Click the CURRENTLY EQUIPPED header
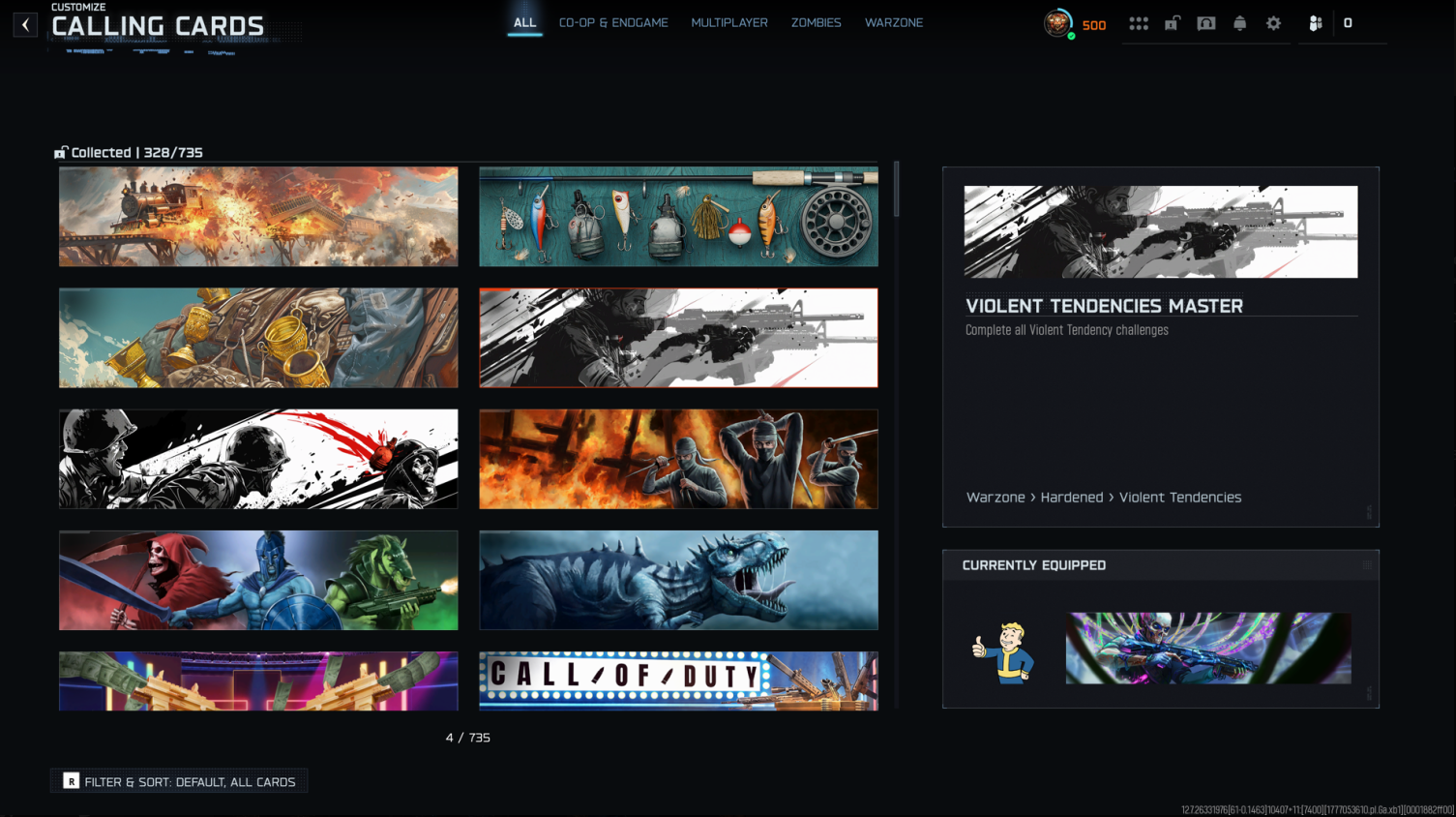The image size is (1456, 817). point(1034,565)
